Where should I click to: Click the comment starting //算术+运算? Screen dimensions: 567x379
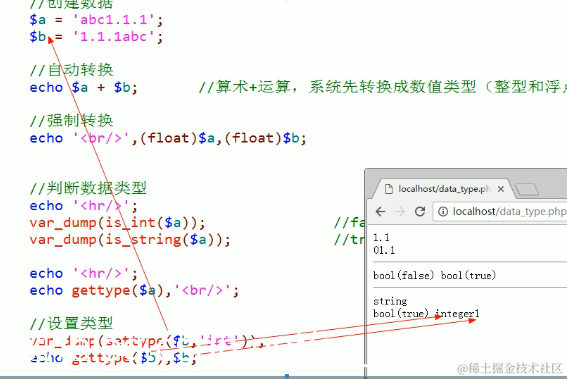click(x=383, y=87)
